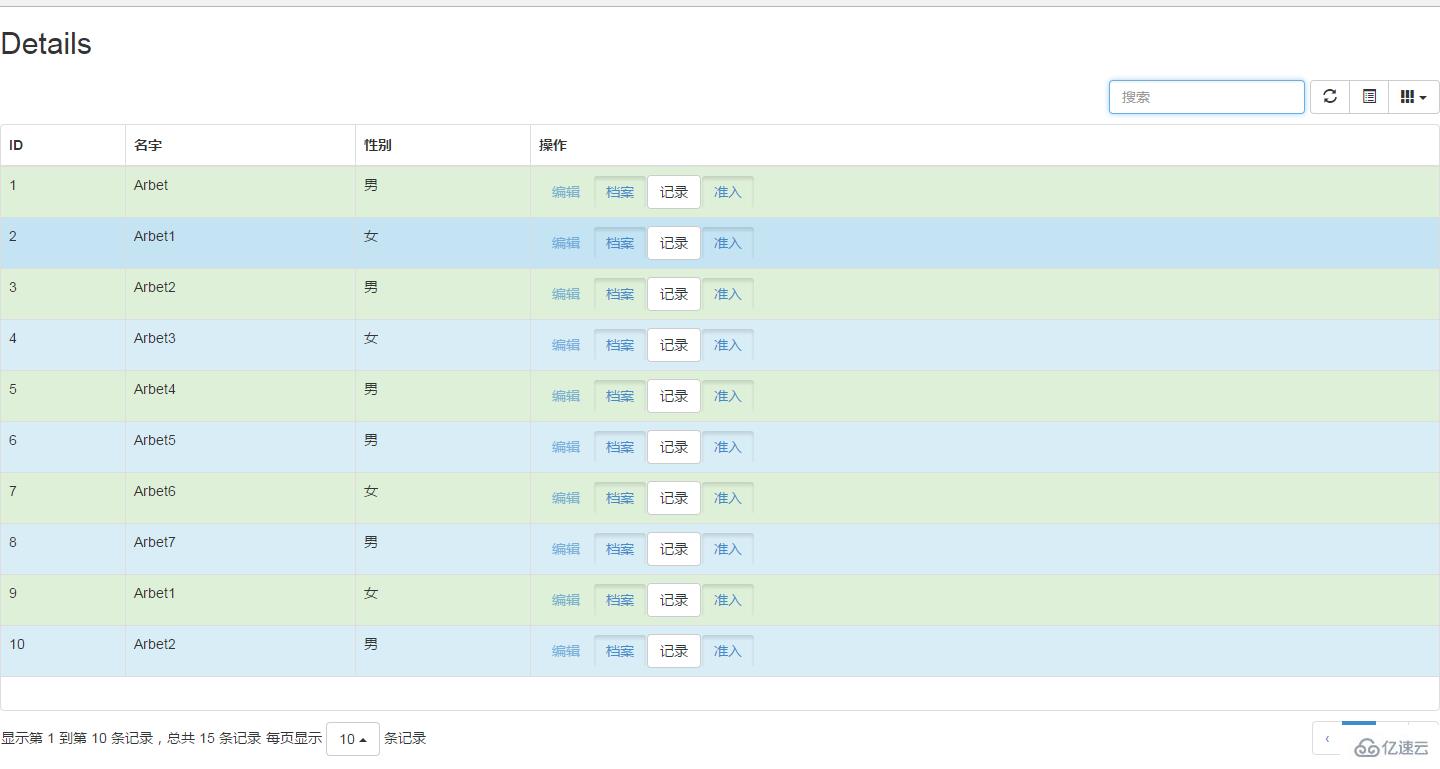Select name cell Arbet1 in row with ID 2
Image resolution: width=1440 pixels, height=769 pixels.
(x=240, y=243)
